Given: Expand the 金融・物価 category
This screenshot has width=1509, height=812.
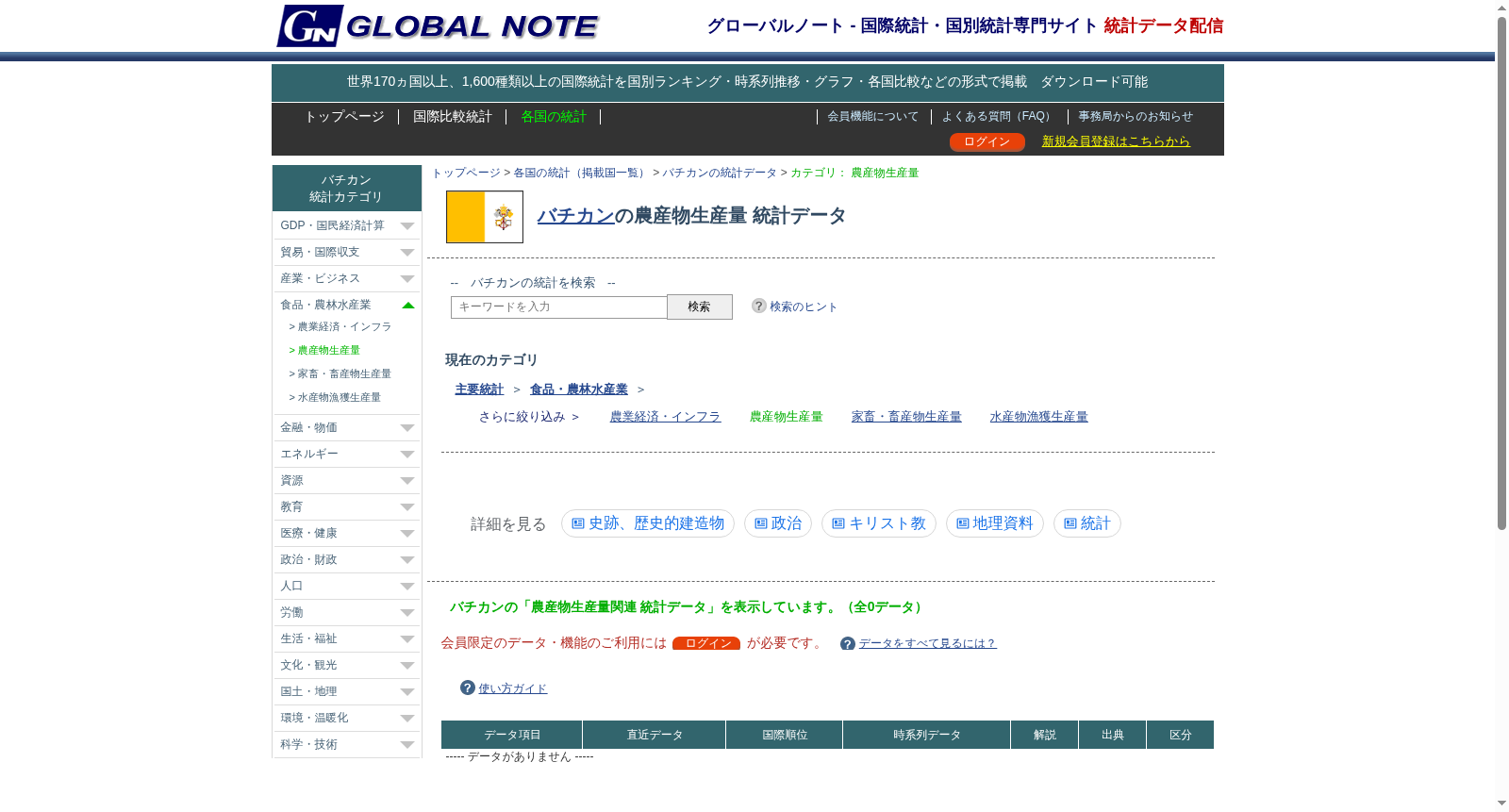Looking at the screenshot, I should (x=347, y=427).
